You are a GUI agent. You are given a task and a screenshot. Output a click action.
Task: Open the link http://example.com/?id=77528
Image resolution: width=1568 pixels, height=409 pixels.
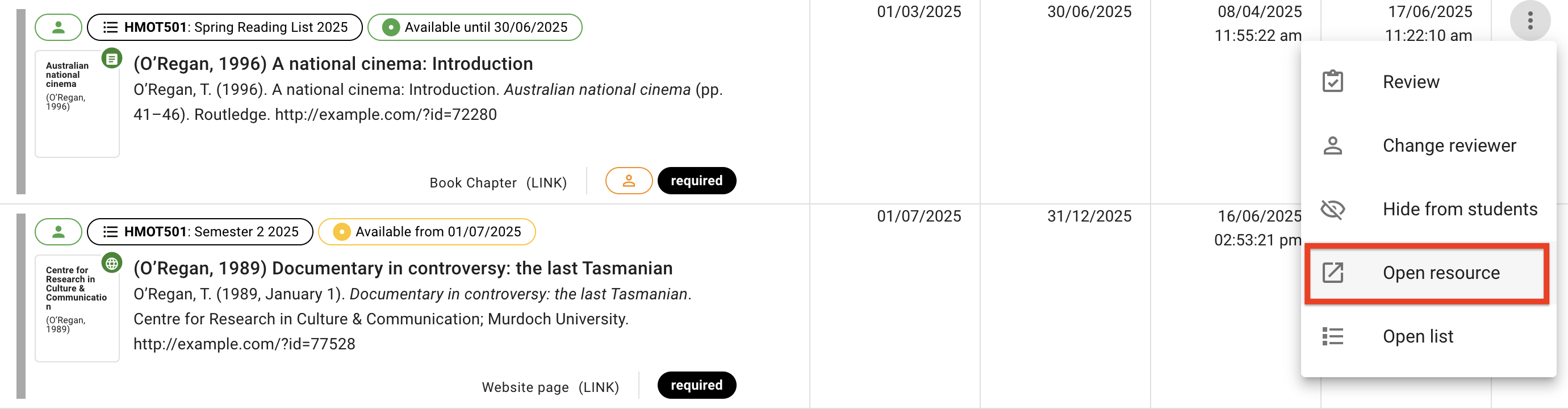click(245, 344)
